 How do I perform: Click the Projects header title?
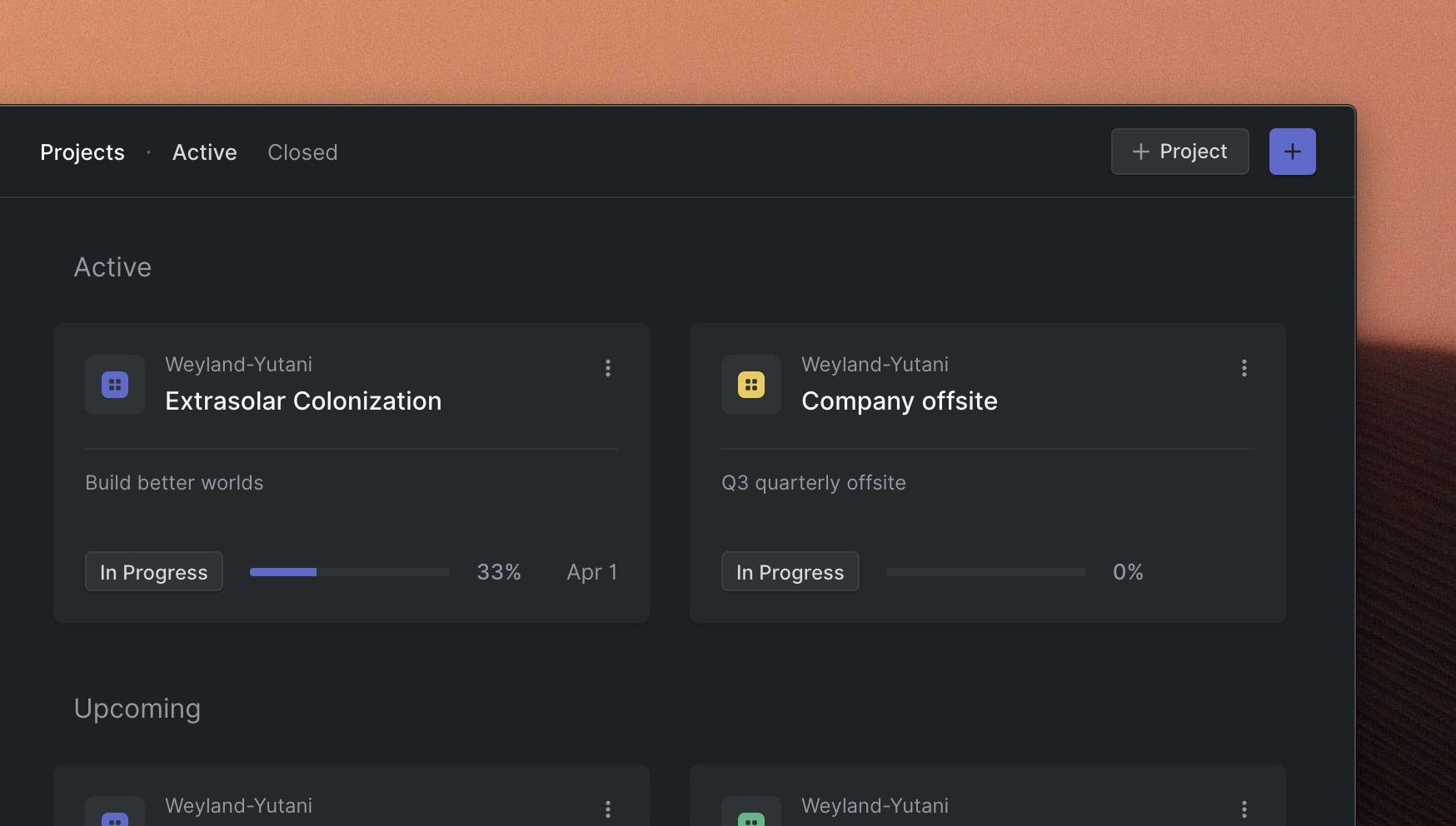82,152
